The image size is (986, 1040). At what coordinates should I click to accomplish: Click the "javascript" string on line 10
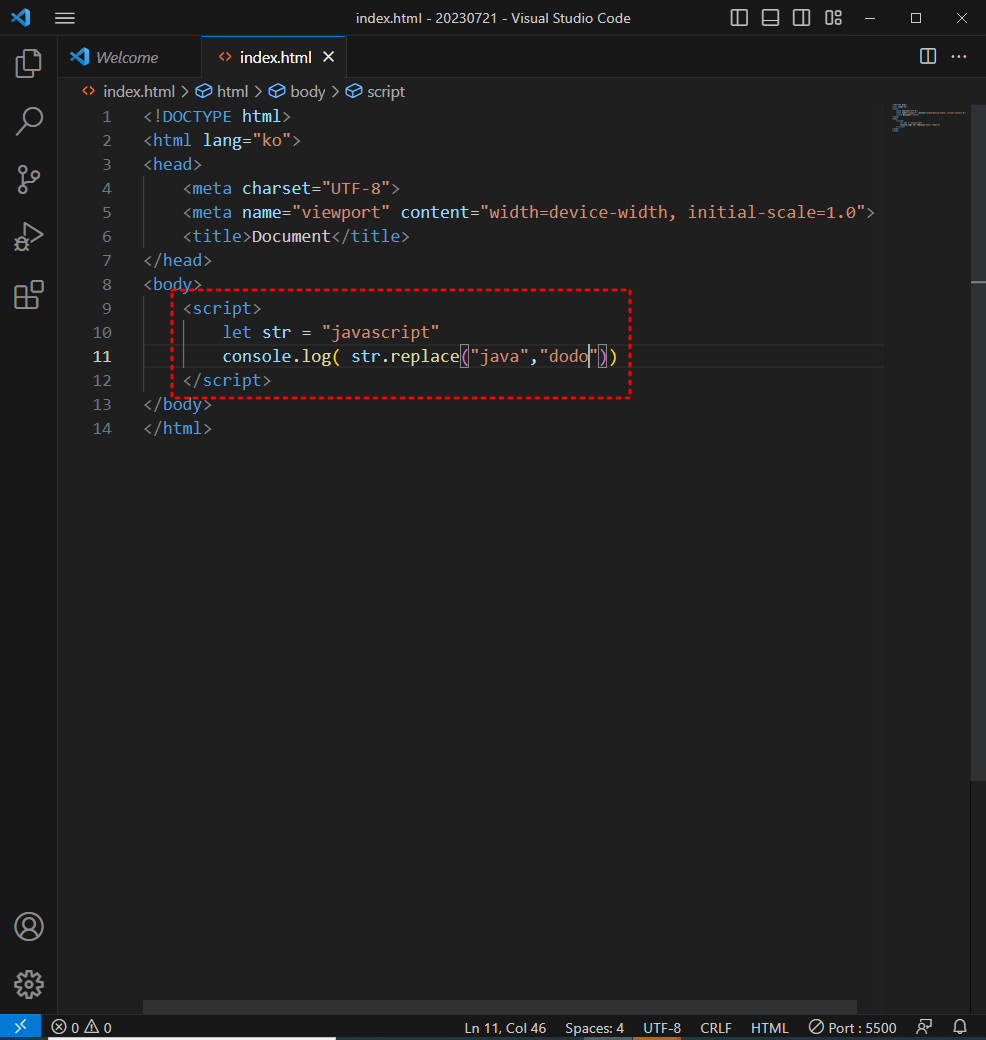point(380,332)
